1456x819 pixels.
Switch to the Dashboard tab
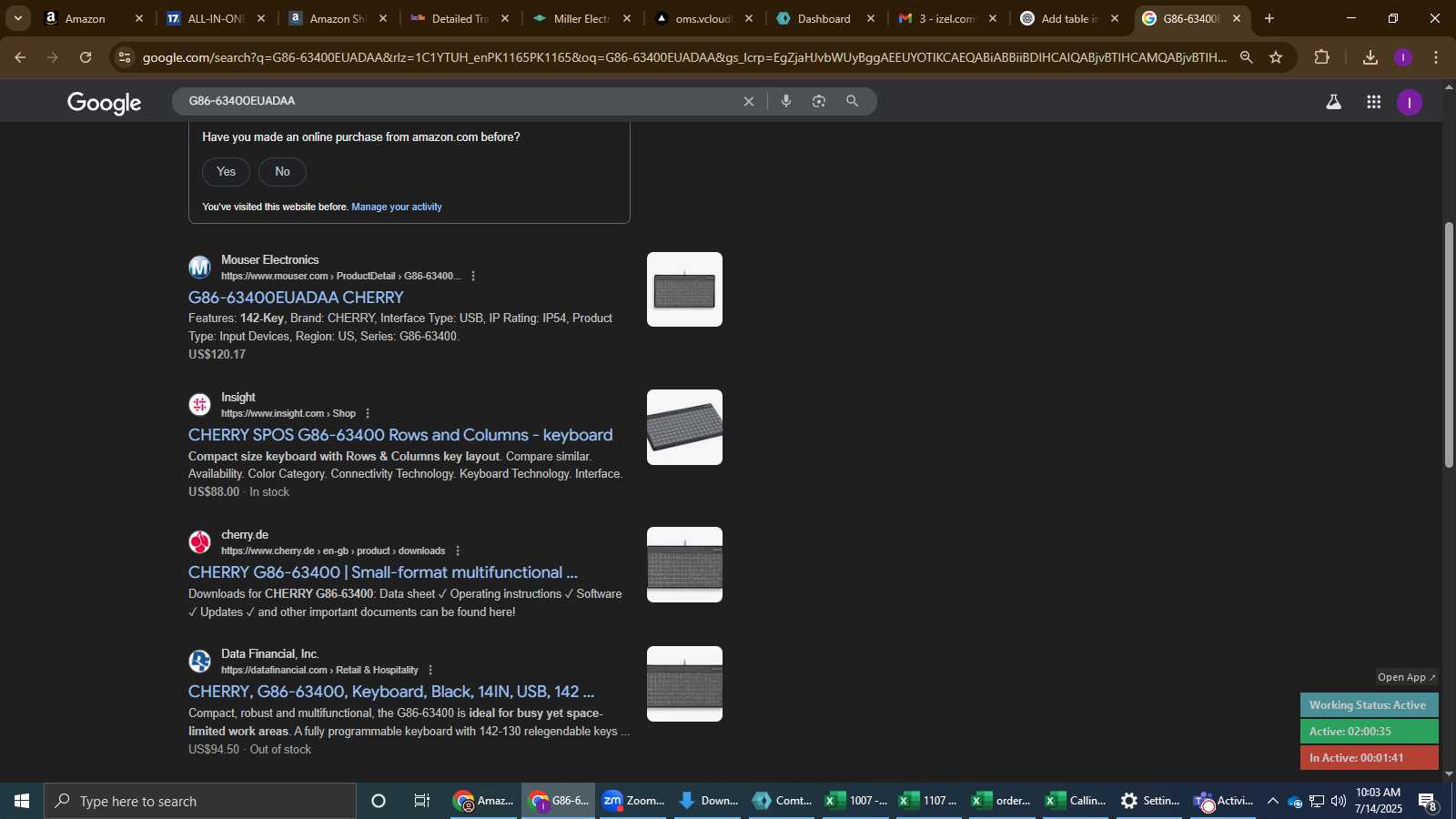pyautogui.click(x=824, y=18)
